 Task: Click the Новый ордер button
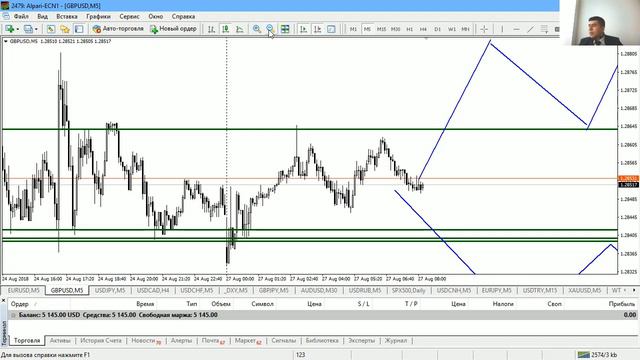click(x=173, y=29)
